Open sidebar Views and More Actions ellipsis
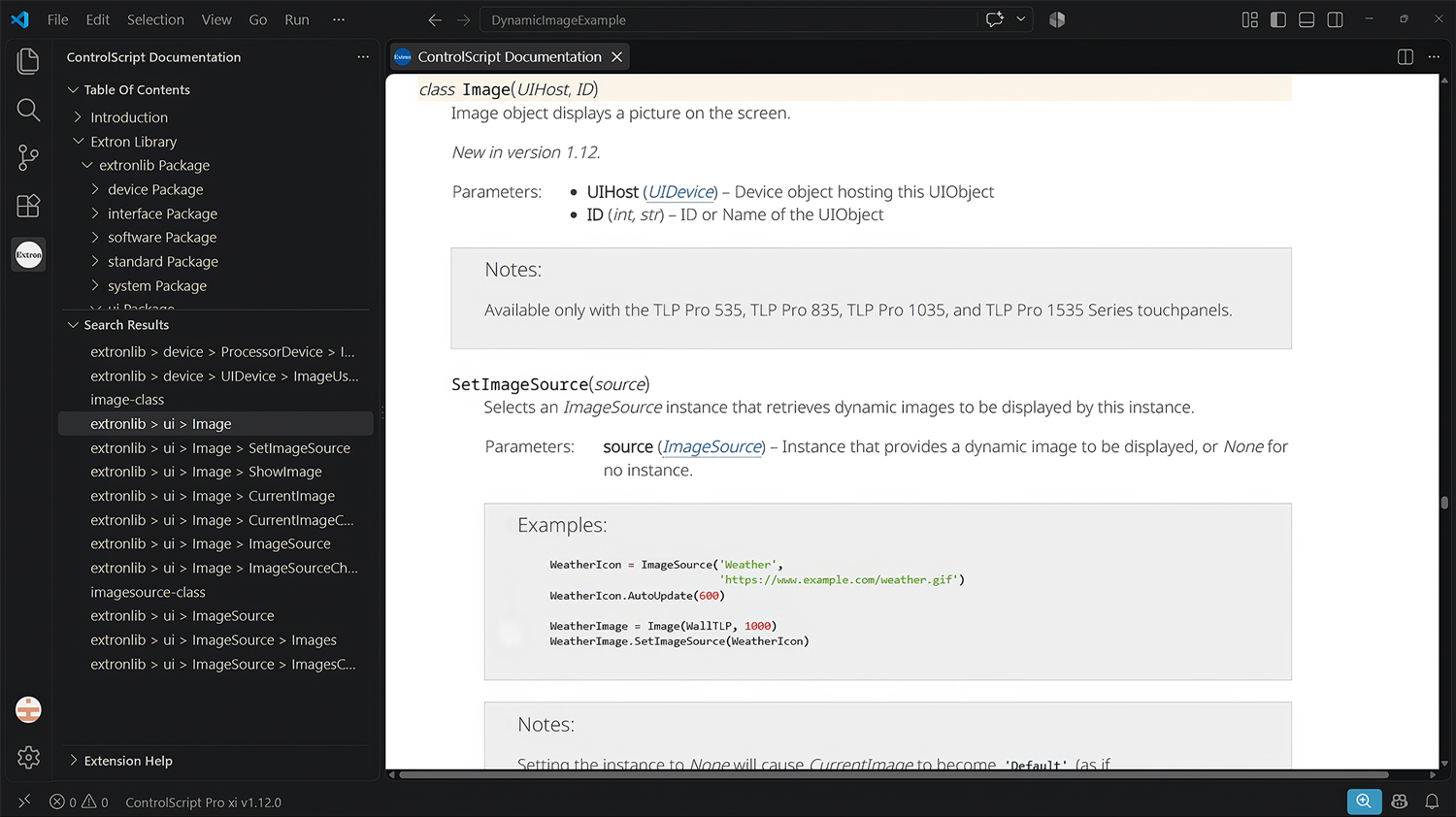This screenshot has height=817, width=1456. [363, 57]
